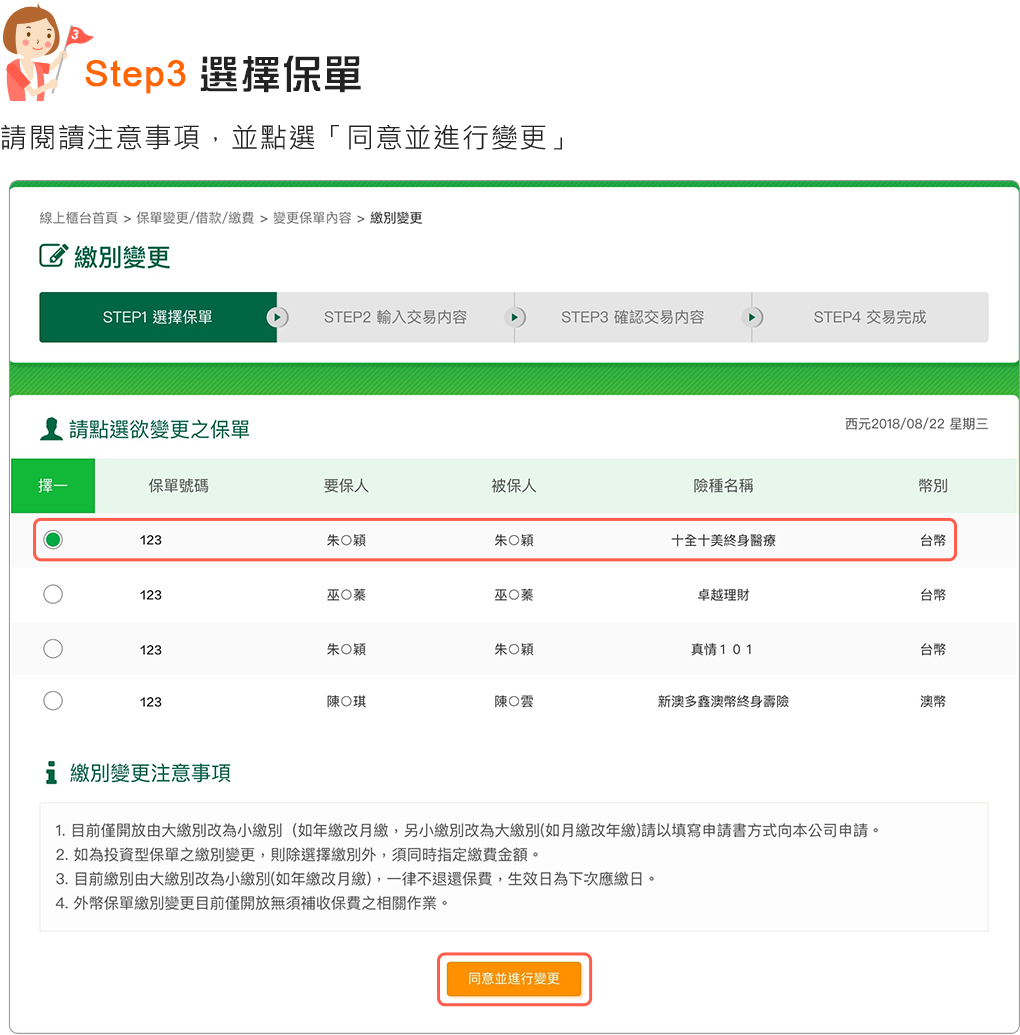
Task: Click arrow icon after STEP2 輸入交易內容
Action: pos(514,317)
